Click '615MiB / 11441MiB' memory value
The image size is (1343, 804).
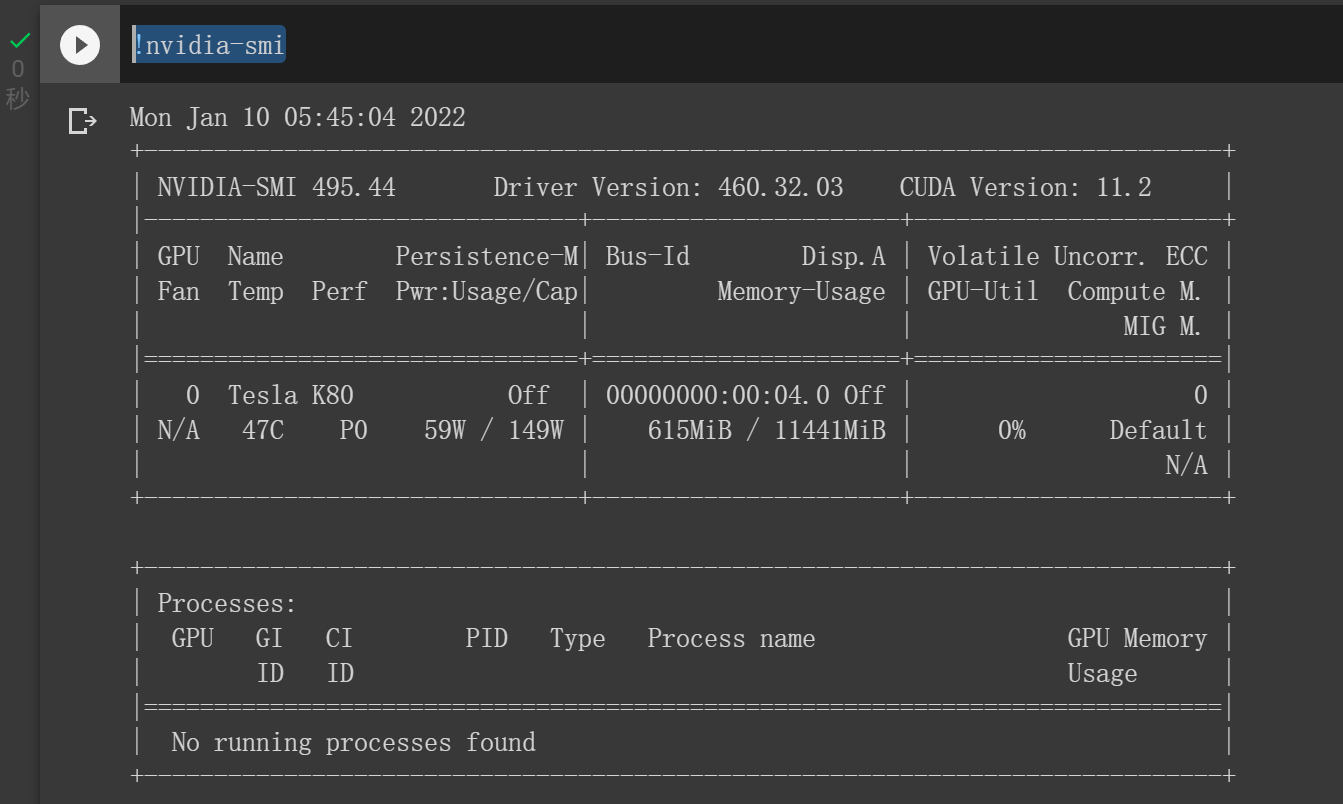point(766,430)
